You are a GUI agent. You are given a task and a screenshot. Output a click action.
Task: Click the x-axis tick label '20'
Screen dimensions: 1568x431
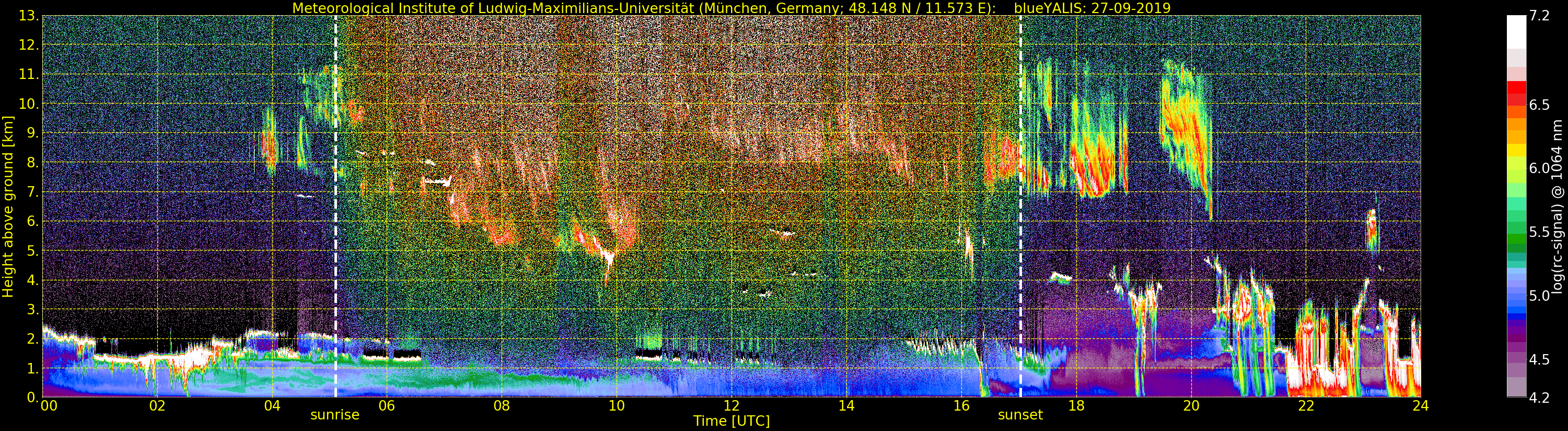(1191, 405)
